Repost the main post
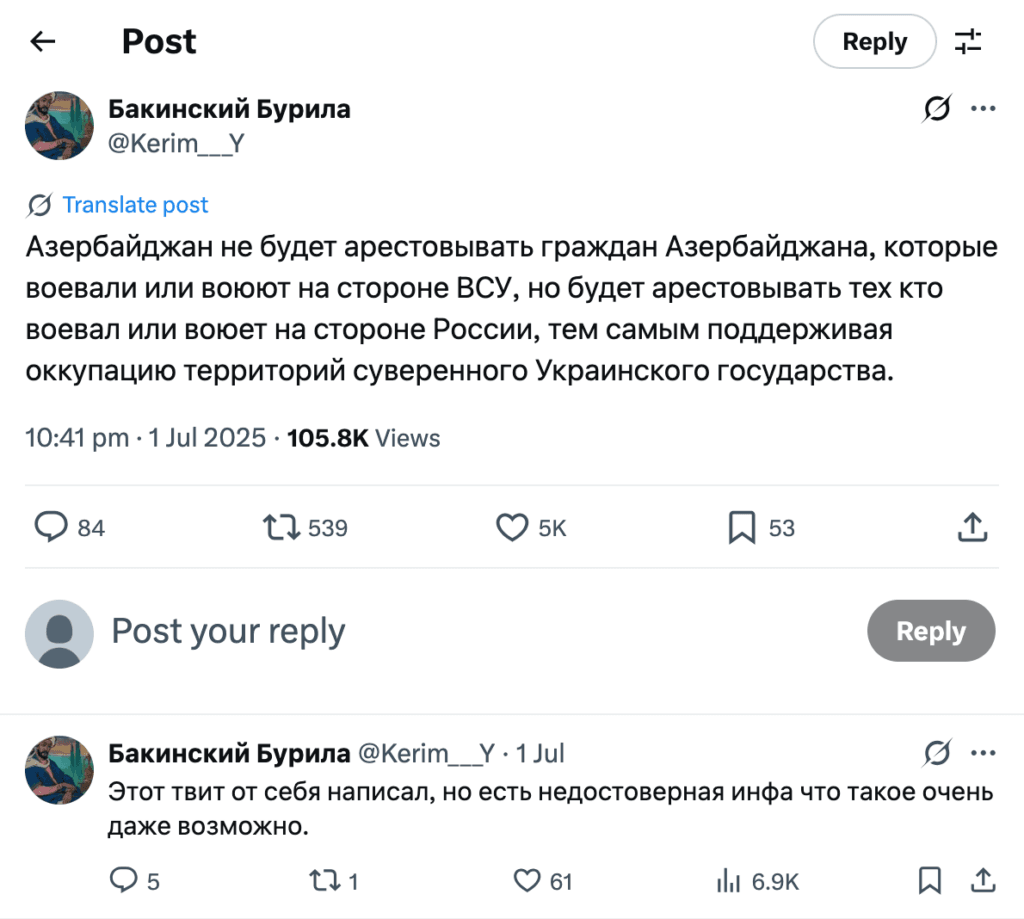This screenshot has width=1024, height=919. point(282,527)
